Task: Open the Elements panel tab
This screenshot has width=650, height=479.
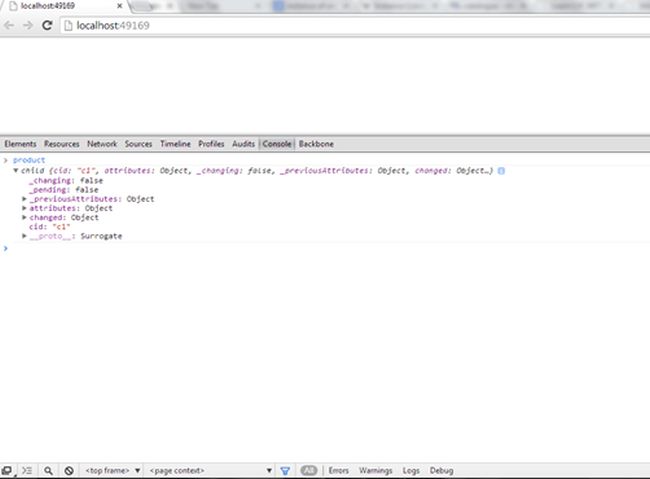Action: point(20,144)
